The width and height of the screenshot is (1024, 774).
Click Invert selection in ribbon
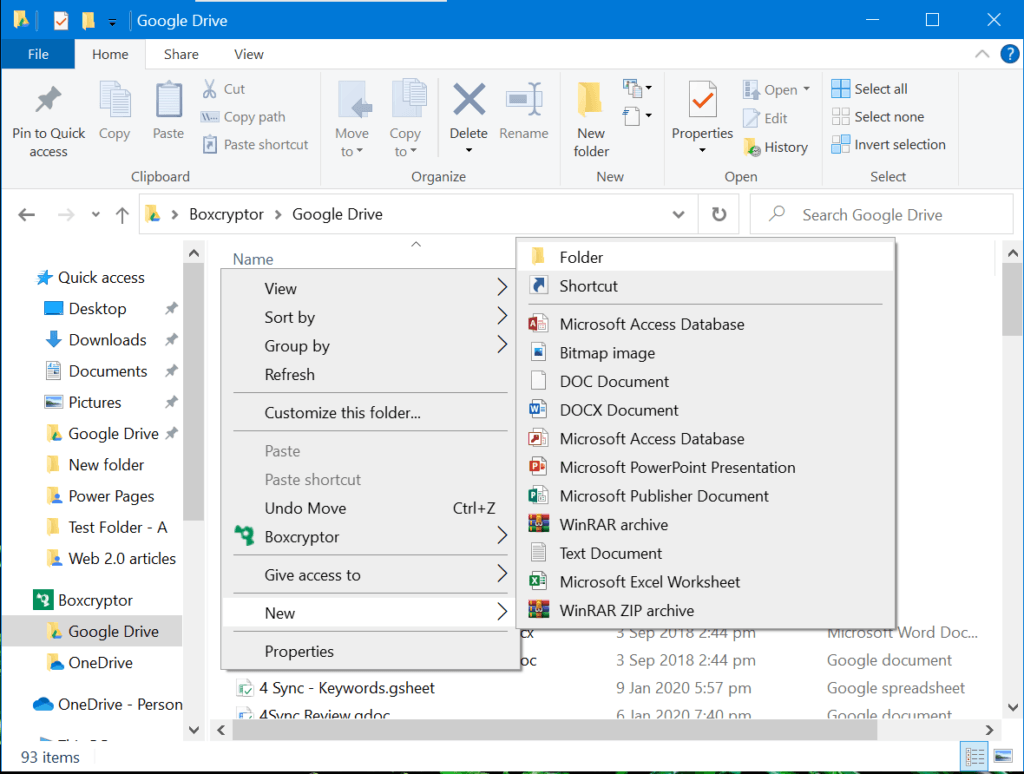pyautogui.click(x=888, y=144)
